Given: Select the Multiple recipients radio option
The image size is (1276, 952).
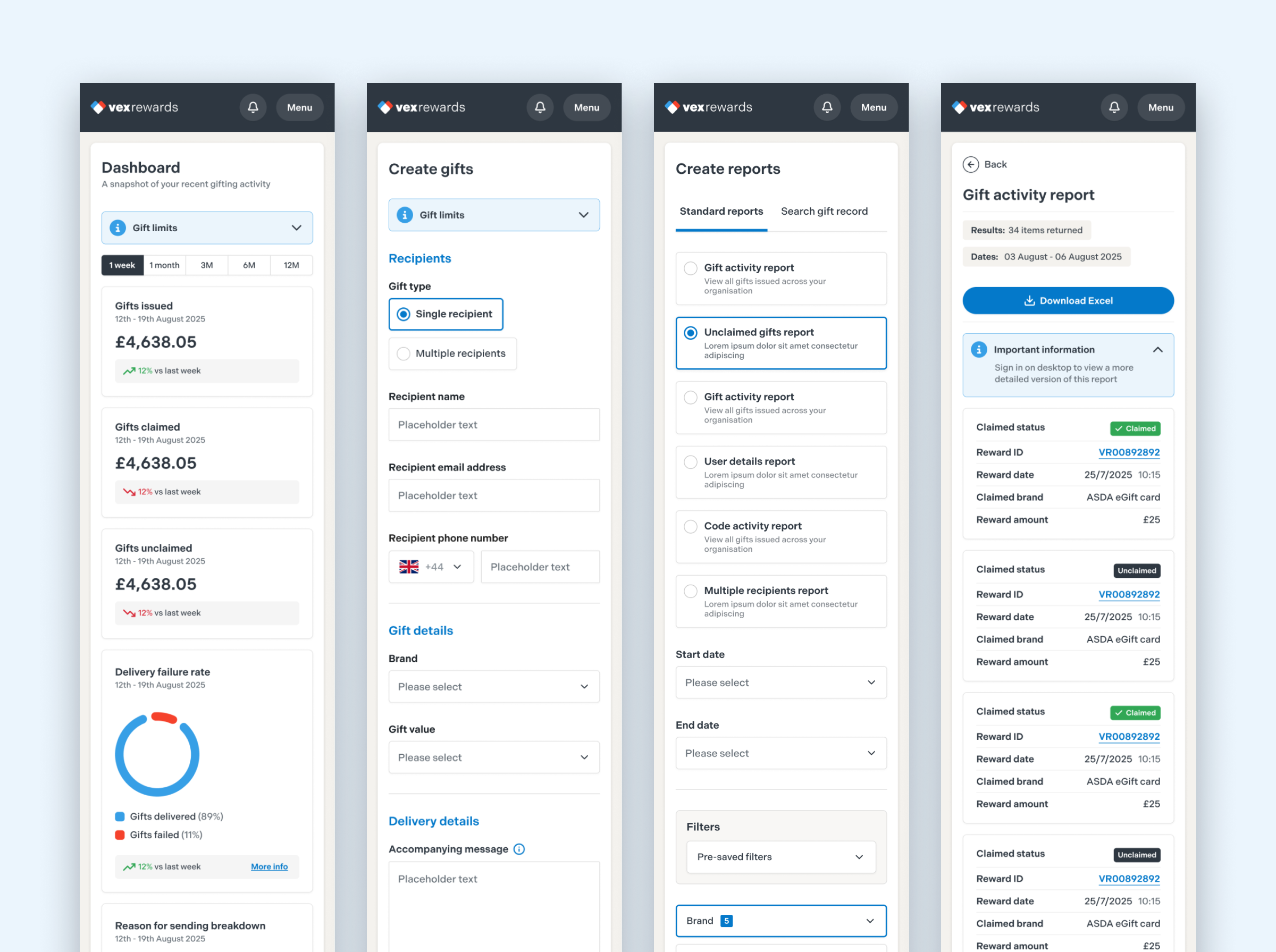Looking at the screenshot, I should 452,353.
